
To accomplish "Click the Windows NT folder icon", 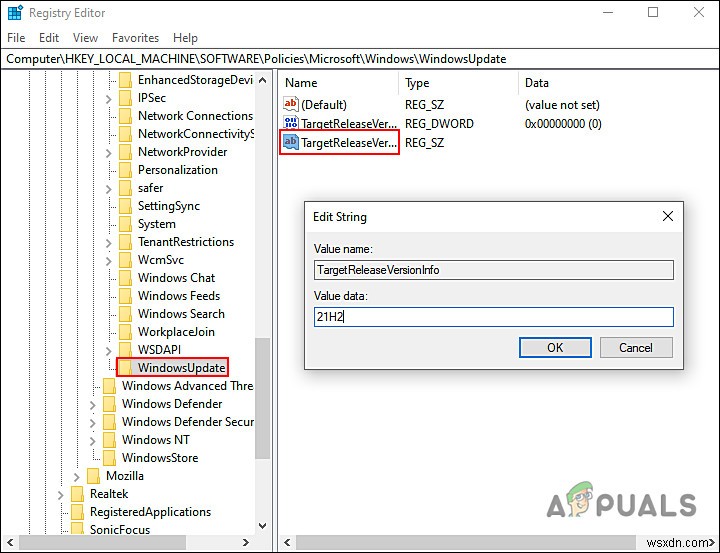I will [x=109, y=440].
